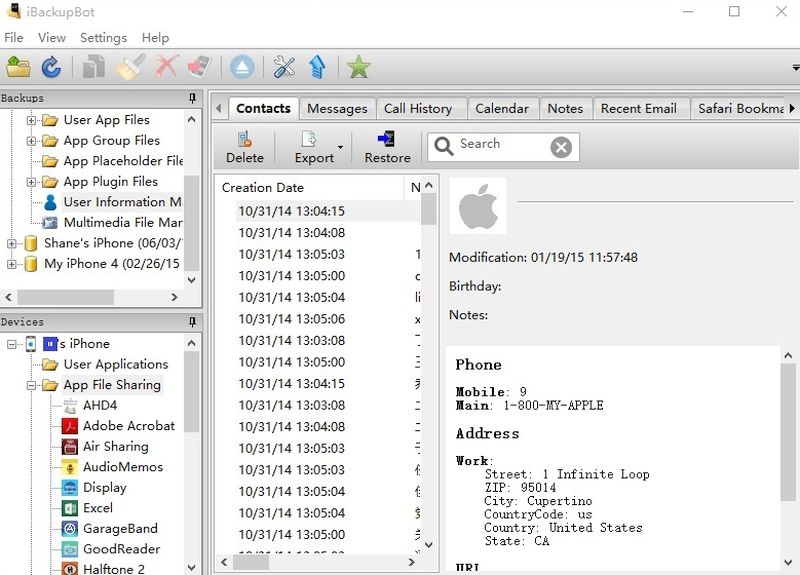Open backup folder toolbar icon
The width and height of the screenshot is (800, 575).
(18, 67)
